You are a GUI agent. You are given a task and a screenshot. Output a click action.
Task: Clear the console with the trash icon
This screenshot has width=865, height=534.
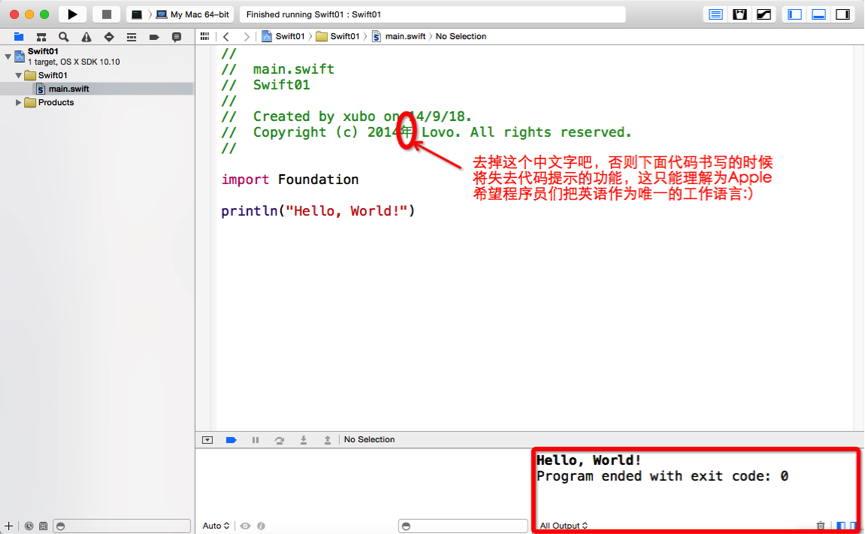820,526
